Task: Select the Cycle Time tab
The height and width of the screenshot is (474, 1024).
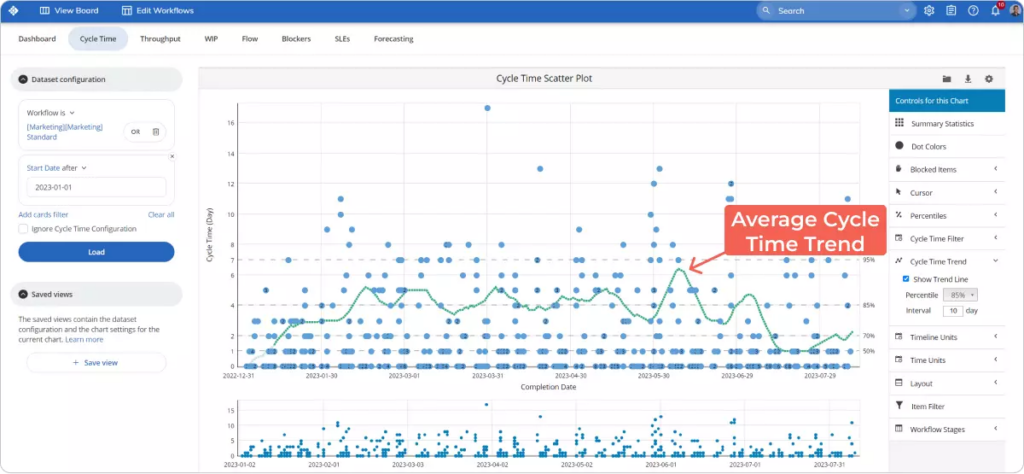Action: pyautogui.click(x=98, y=39)
